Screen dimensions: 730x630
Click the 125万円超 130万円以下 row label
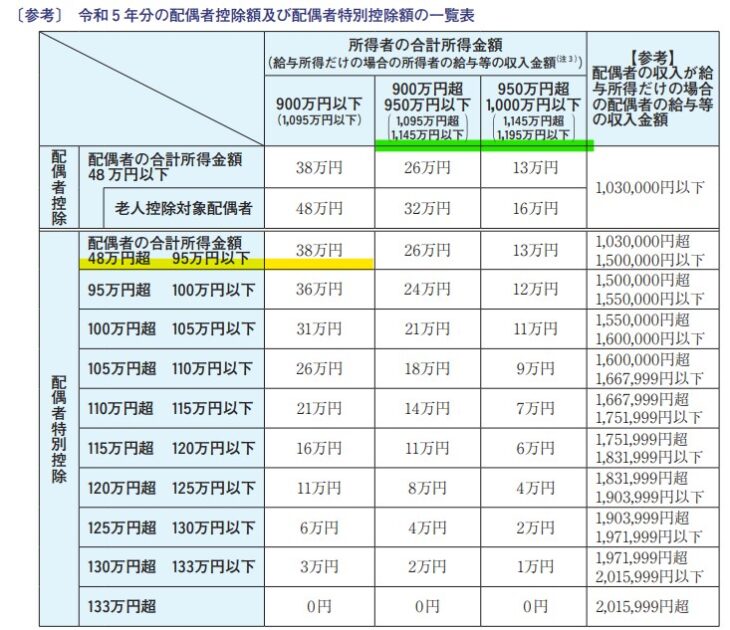click(x=171, y=528)
